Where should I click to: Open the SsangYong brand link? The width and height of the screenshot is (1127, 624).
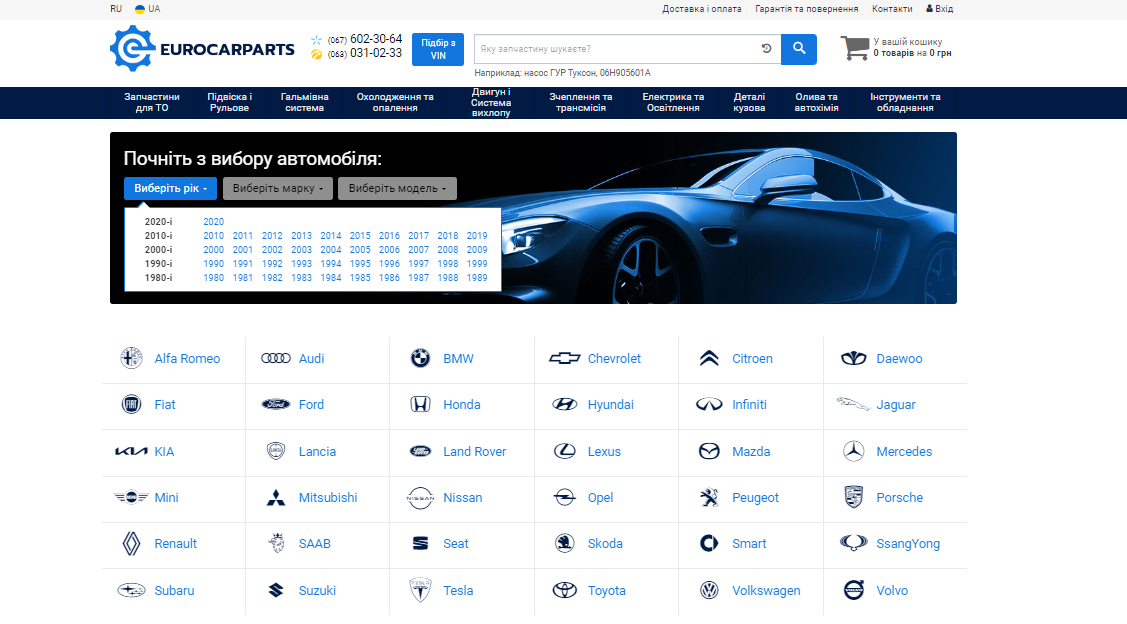[908, 544]
